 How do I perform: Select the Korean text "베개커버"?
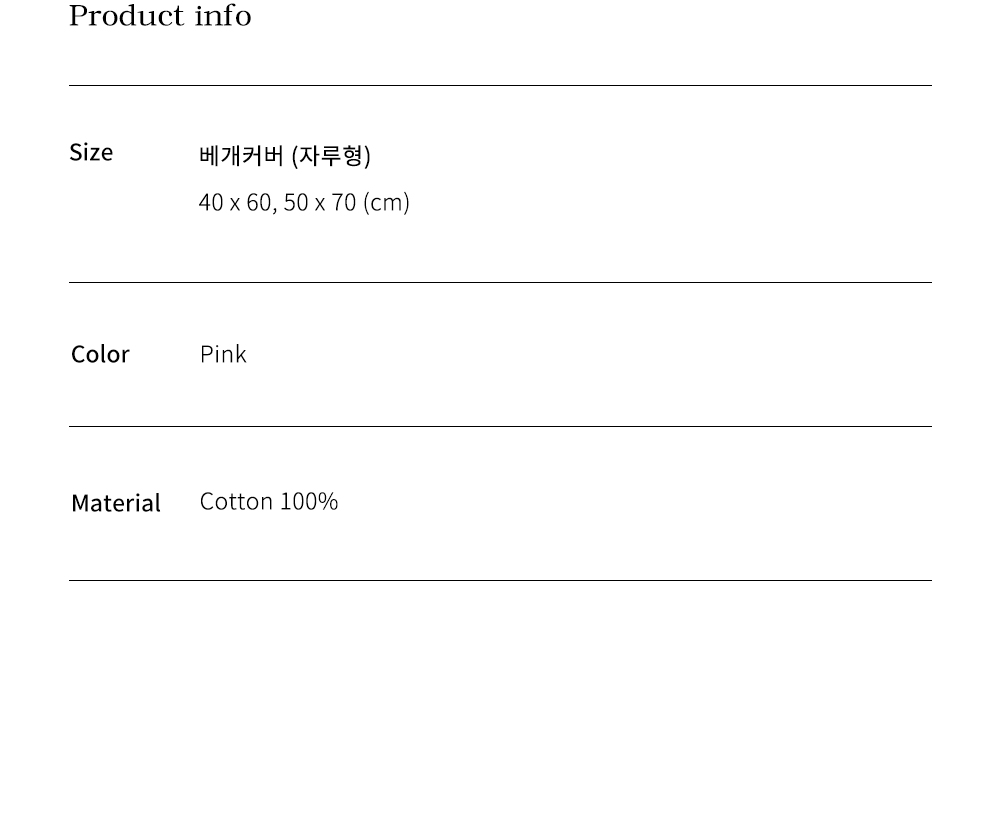click(x=241, y=156)
